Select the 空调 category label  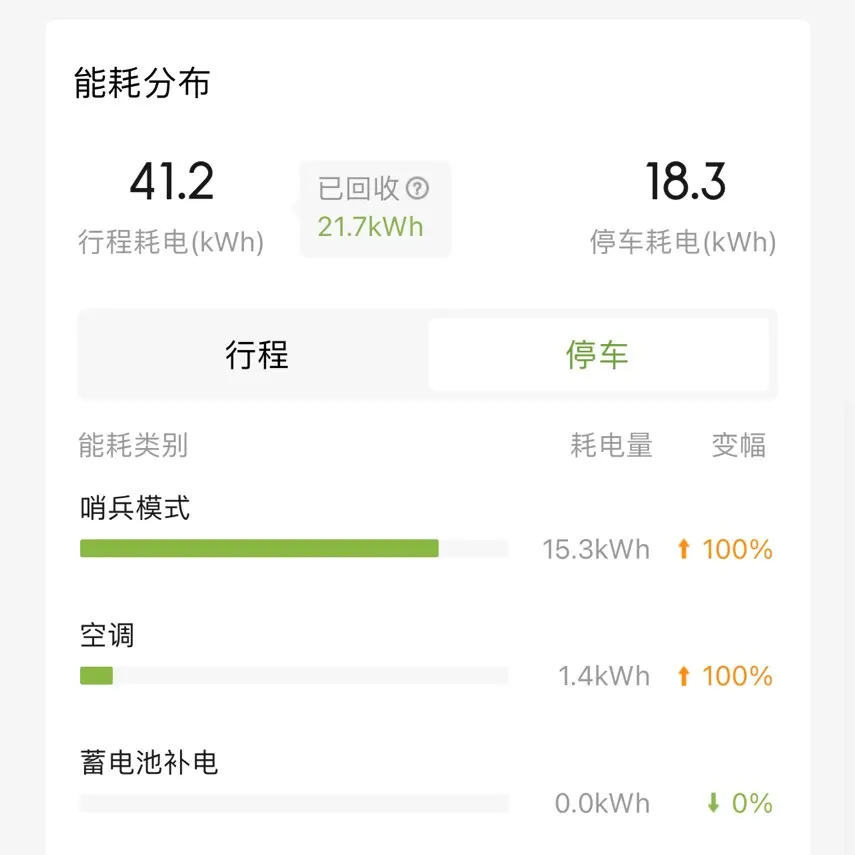(107, 635)
